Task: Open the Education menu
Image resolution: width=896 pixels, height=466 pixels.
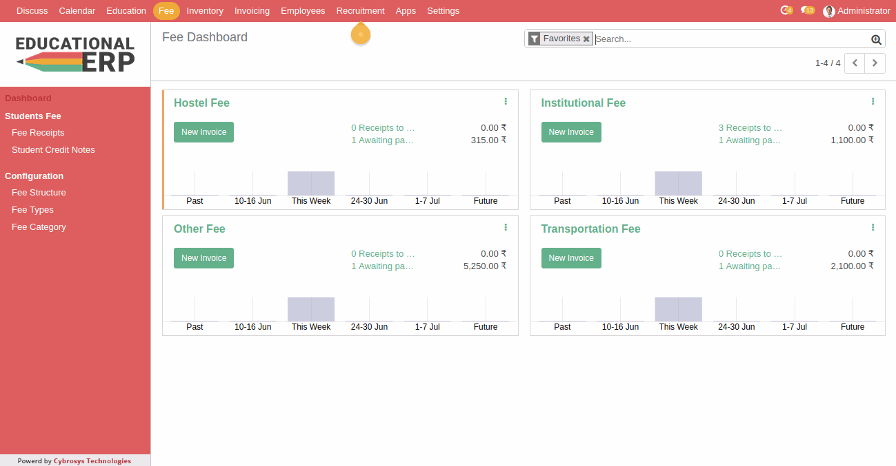Action: coord(126,11)
